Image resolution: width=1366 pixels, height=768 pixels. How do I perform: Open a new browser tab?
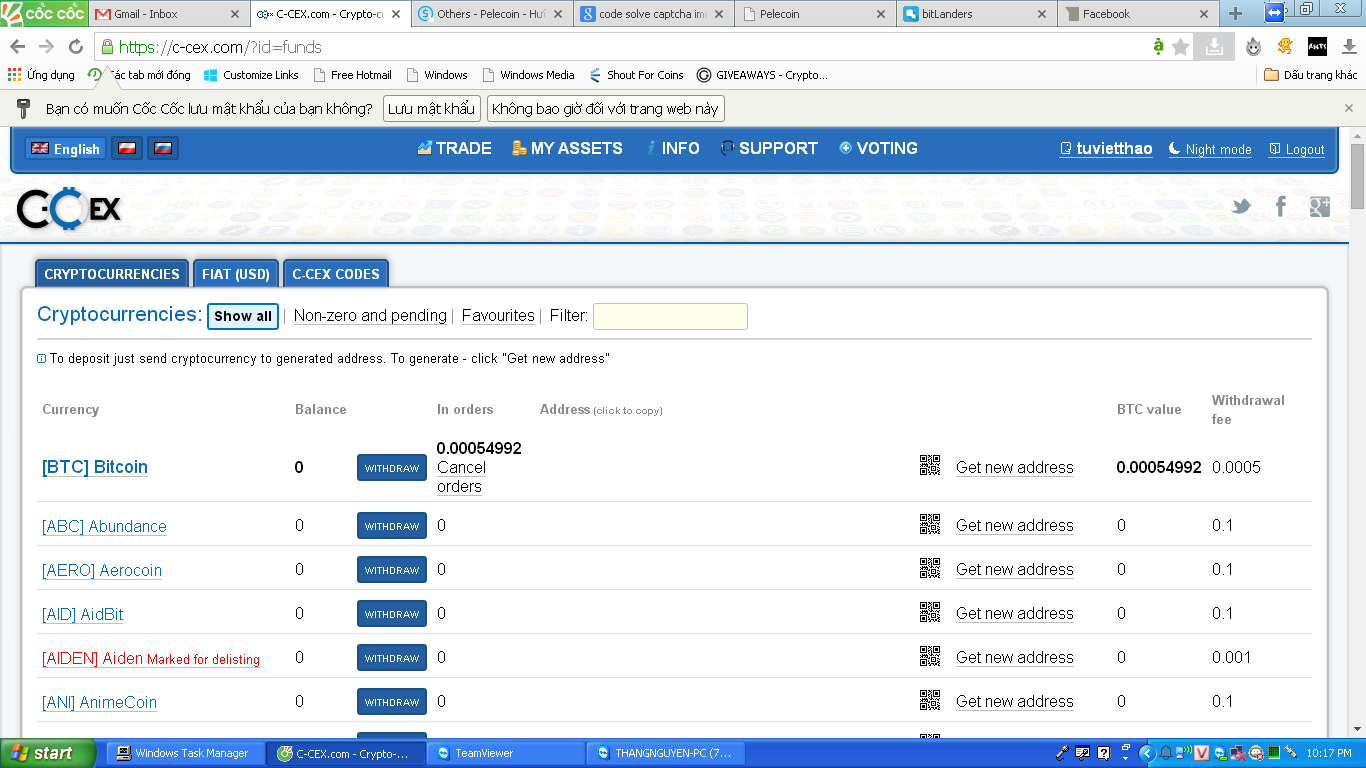pyautogui.click(x=1236, y=14)
